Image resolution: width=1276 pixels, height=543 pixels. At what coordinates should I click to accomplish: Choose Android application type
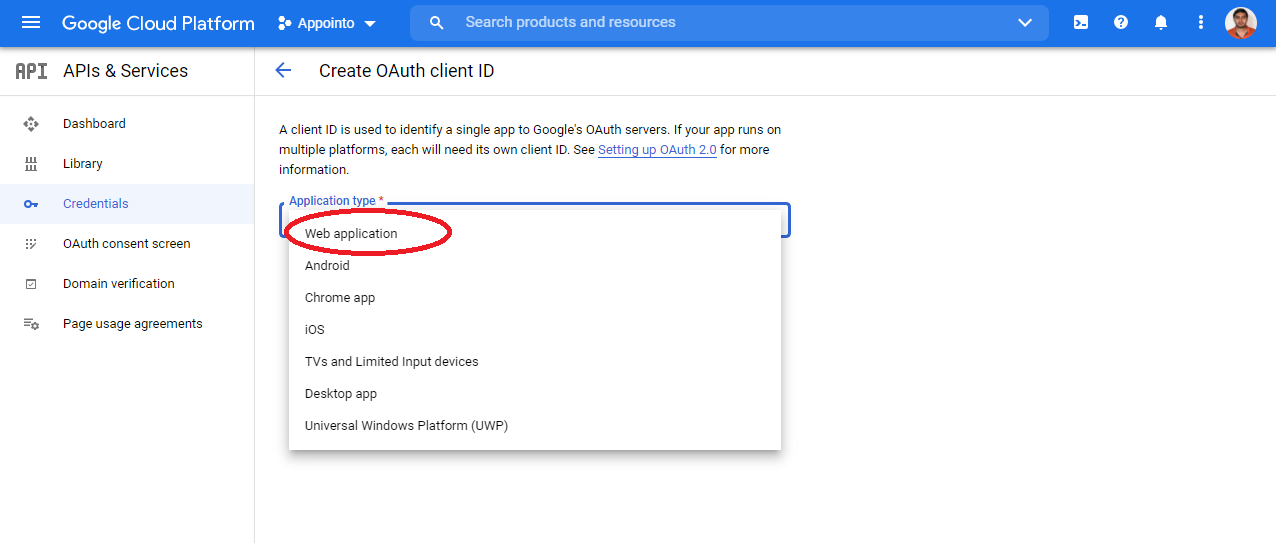point(535,266)
